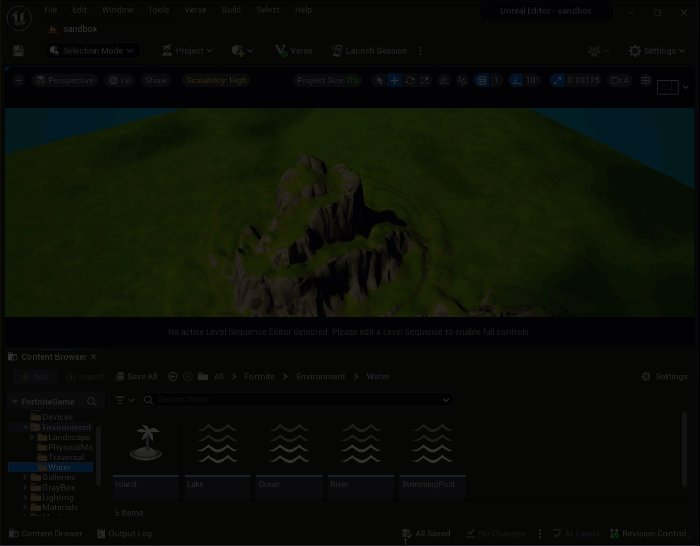Open the Perspective view dropdown
Screen dimensions: 700x546
(65, 80)
